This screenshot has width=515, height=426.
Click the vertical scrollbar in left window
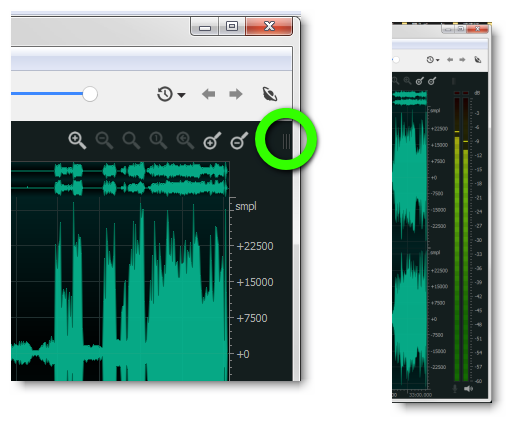[296, 313]
